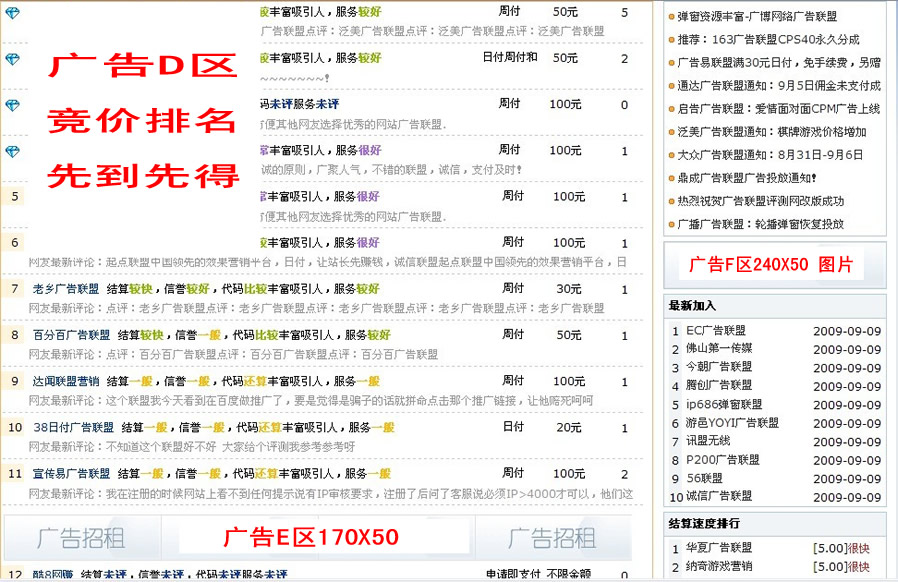Screen dimensions: 898x582
Task: Click the 广告D区 竞价排名 banner
Action: 144,122
